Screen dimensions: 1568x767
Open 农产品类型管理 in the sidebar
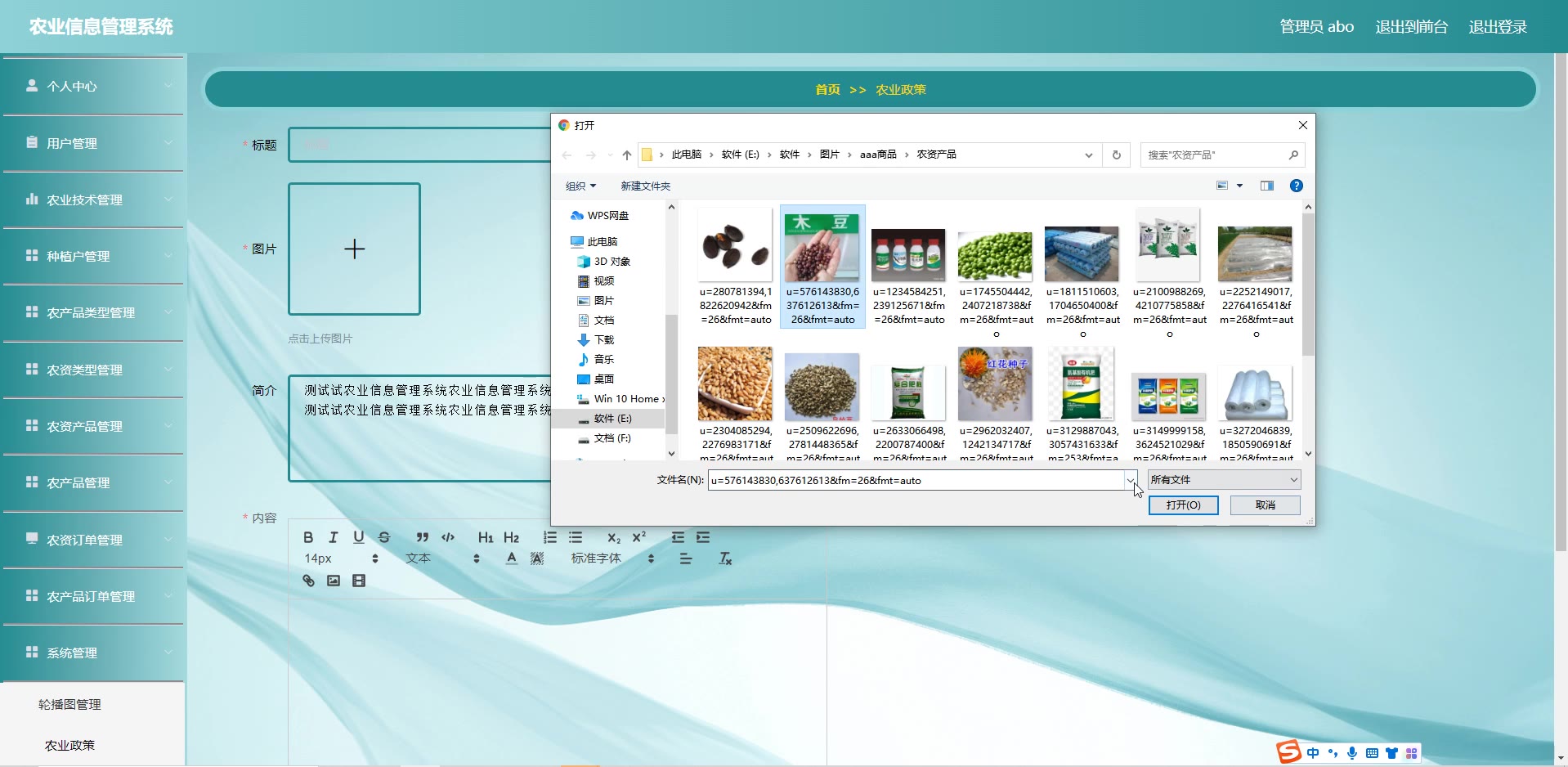click(93, 312)
